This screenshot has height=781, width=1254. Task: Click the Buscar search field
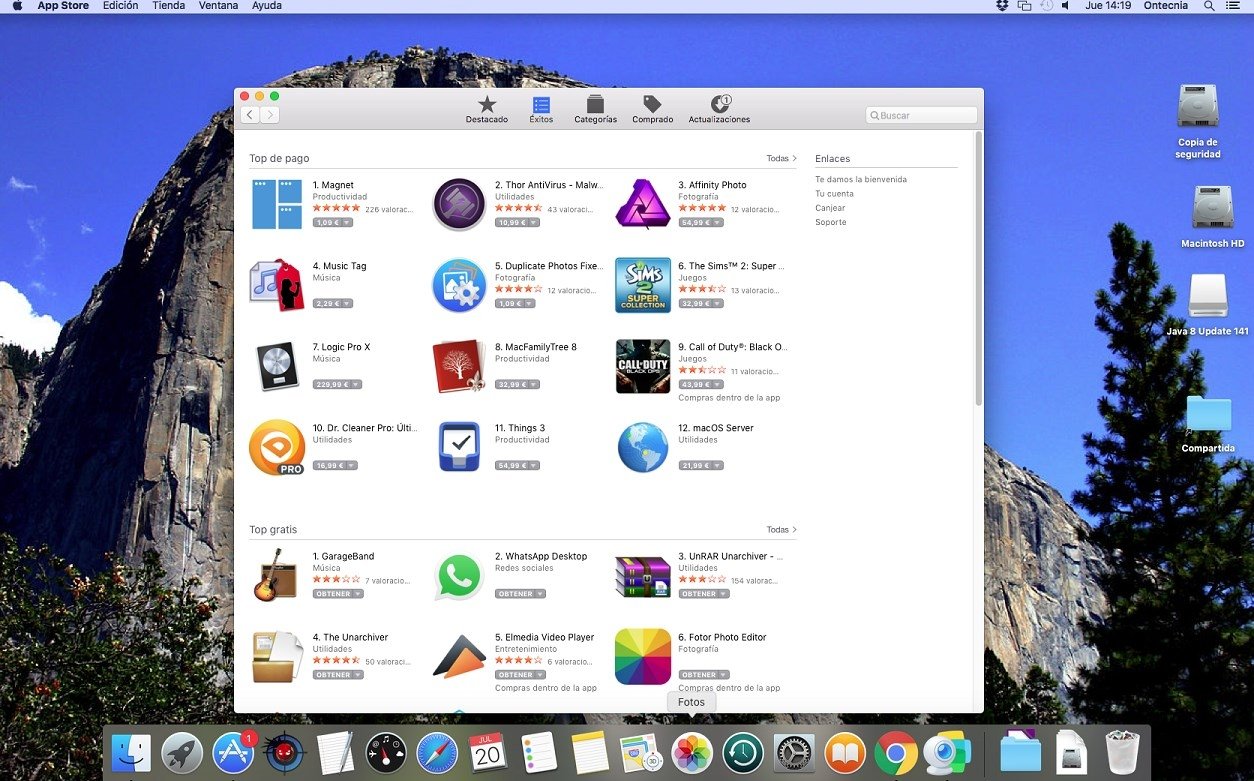click(x=921, y=115)
